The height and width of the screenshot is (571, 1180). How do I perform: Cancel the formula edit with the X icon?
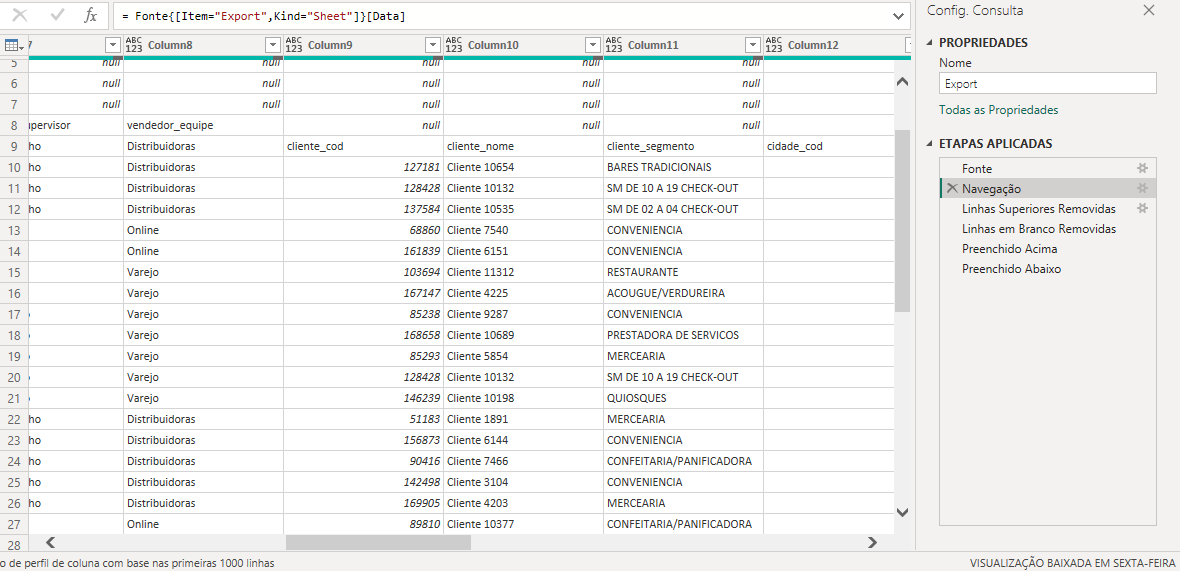[20, 15]
